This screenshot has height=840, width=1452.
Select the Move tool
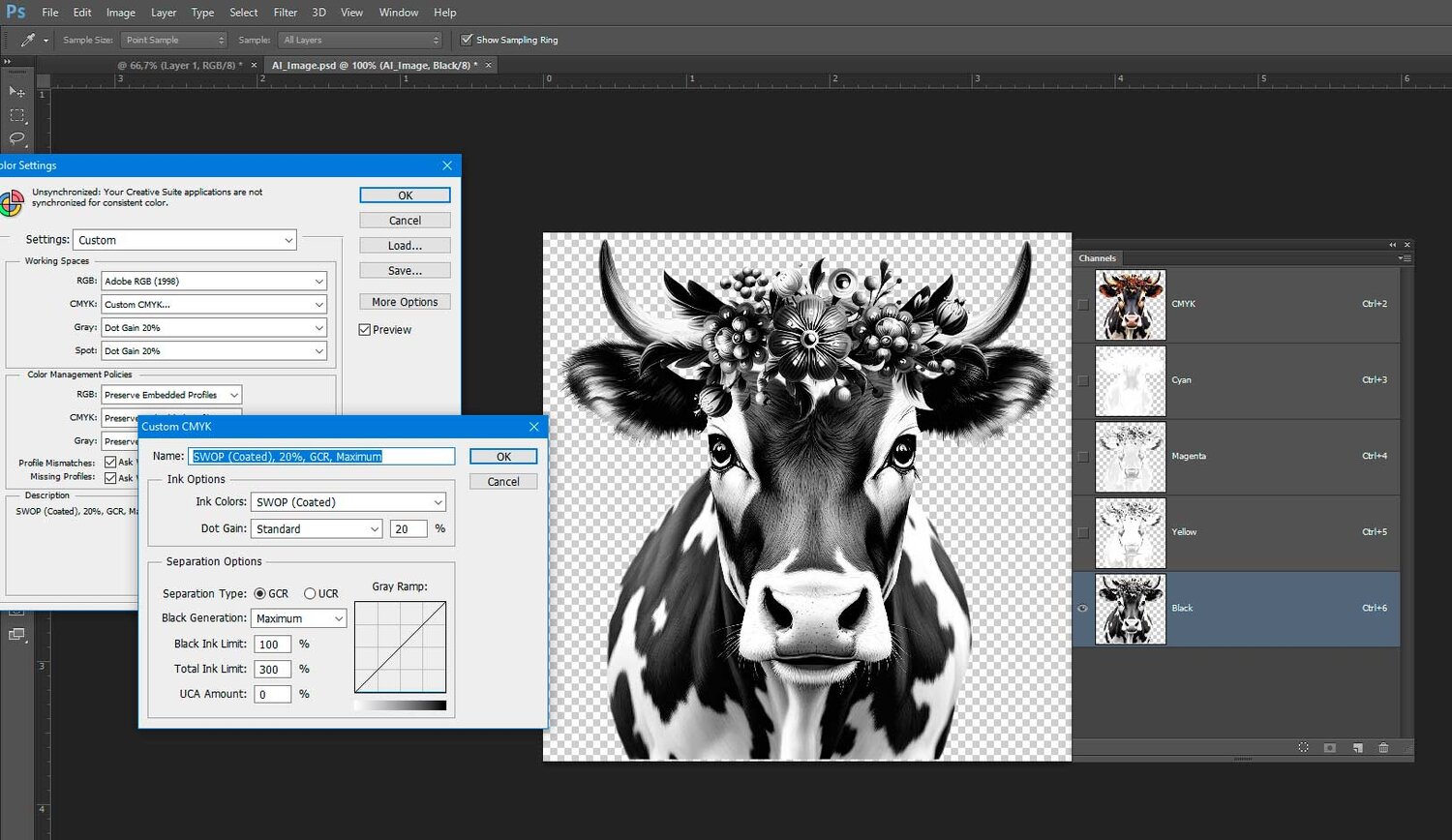point(16,92)
